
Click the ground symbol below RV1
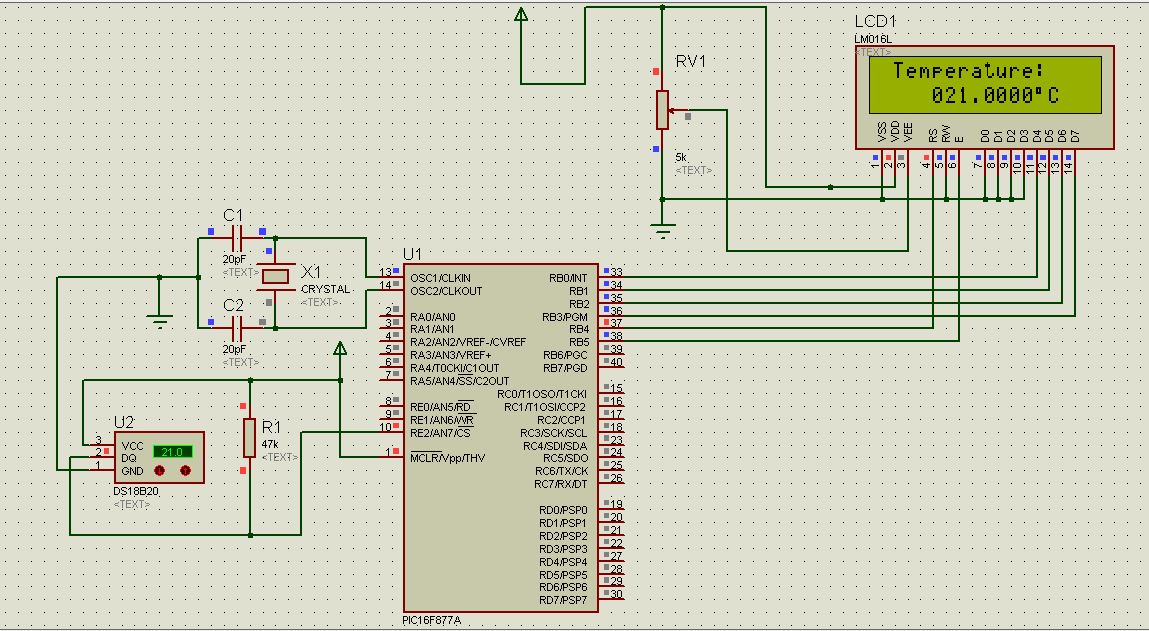tap(663, 228)
